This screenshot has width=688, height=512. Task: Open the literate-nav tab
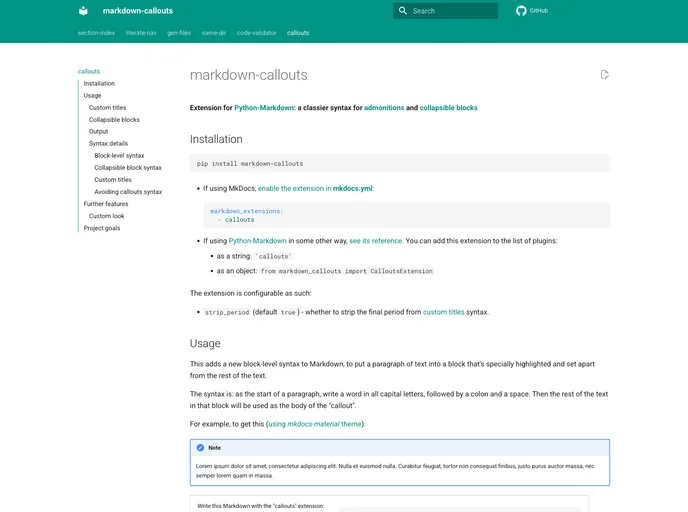[x=141, y=33]
